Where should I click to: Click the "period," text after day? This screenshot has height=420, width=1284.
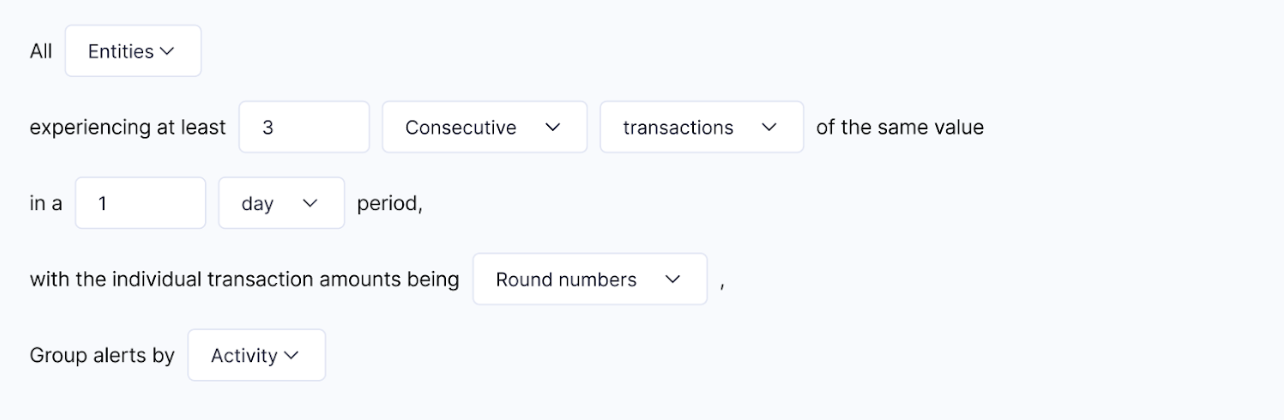390,203
